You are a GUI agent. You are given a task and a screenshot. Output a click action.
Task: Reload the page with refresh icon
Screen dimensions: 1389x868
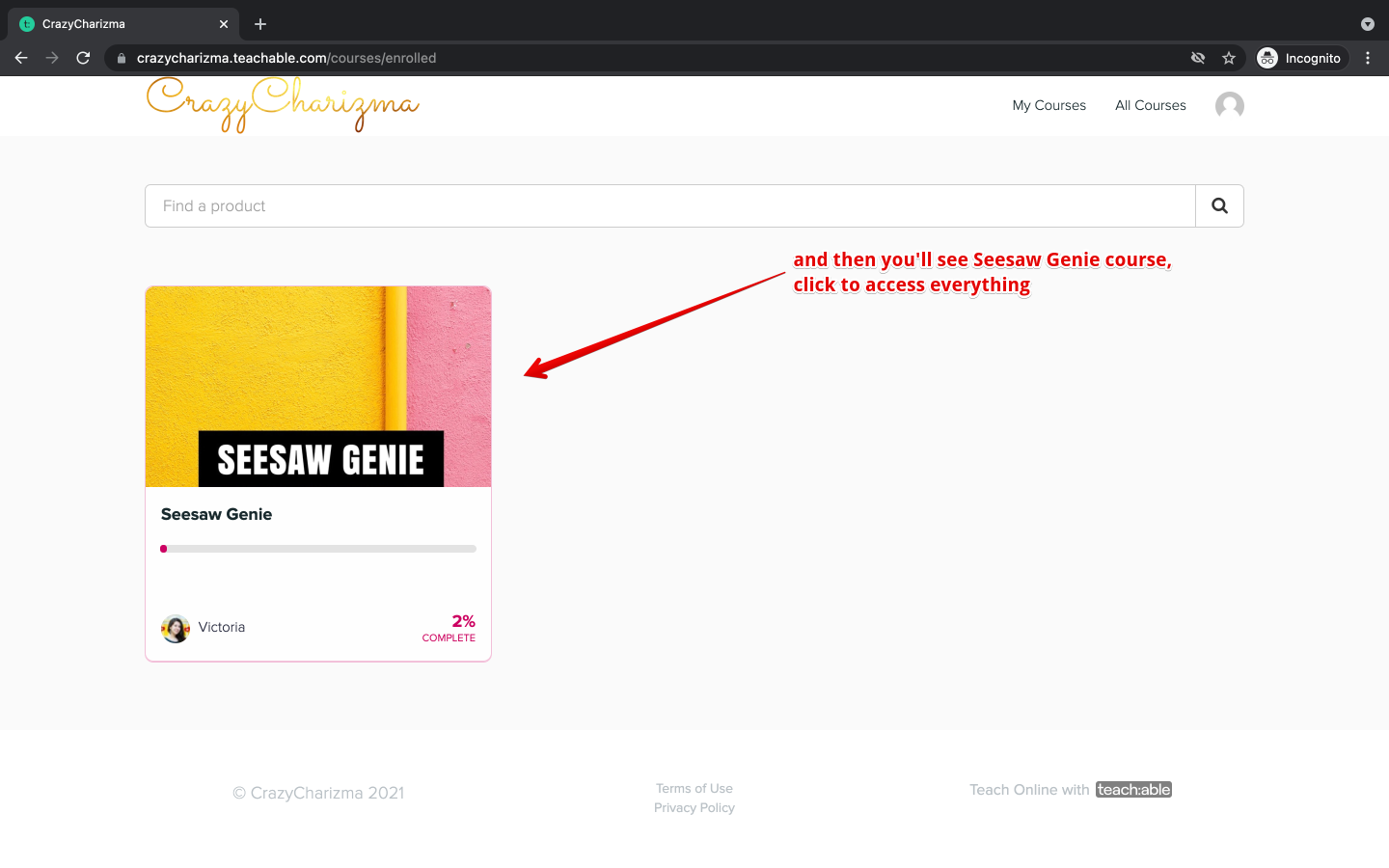(83, 58)
